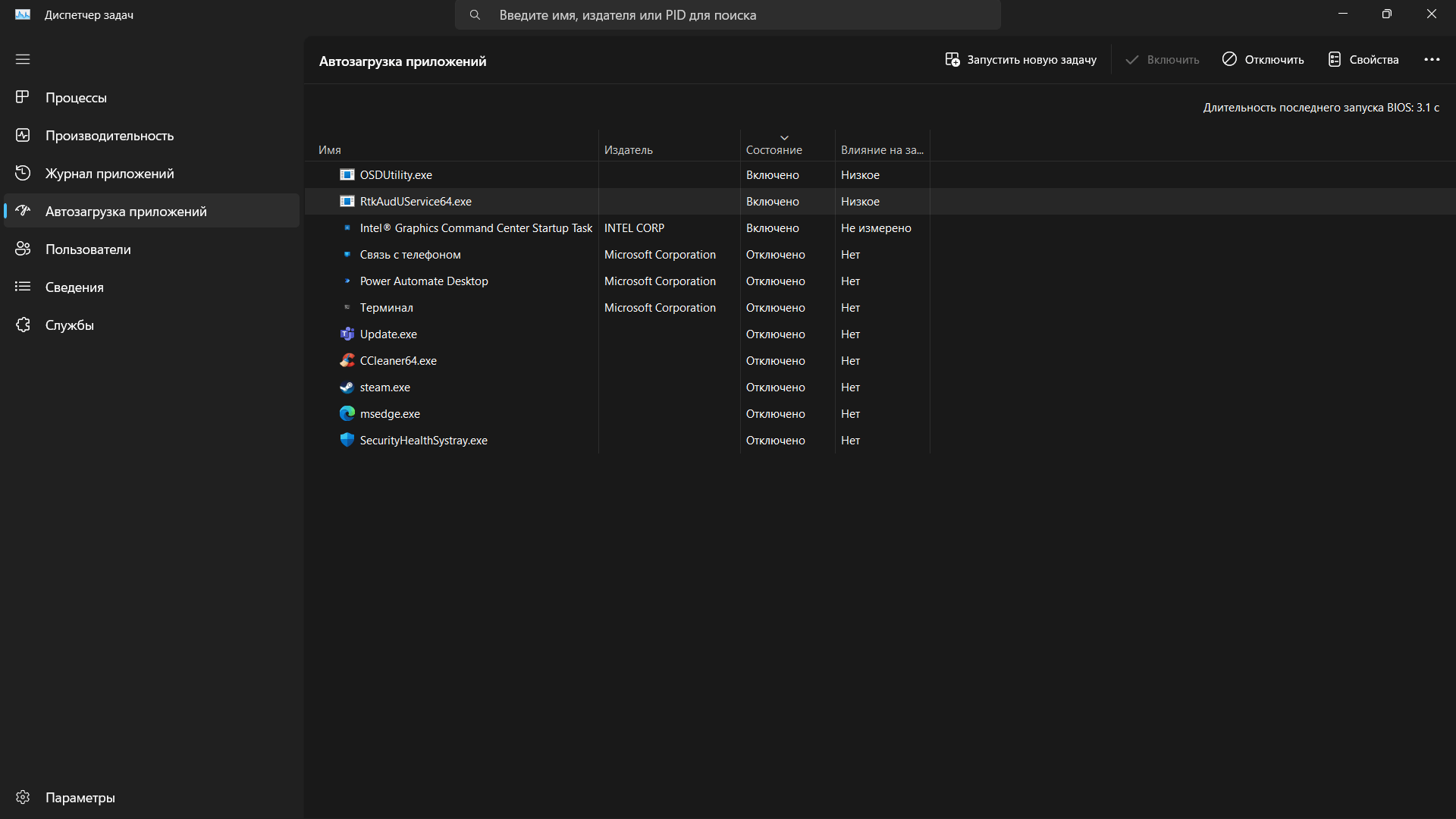Image resolution: width=1456 pixels, height=819 pixels.
Task: Click the OSDUtility.exe row icon
Action: (x=347, y=175)
